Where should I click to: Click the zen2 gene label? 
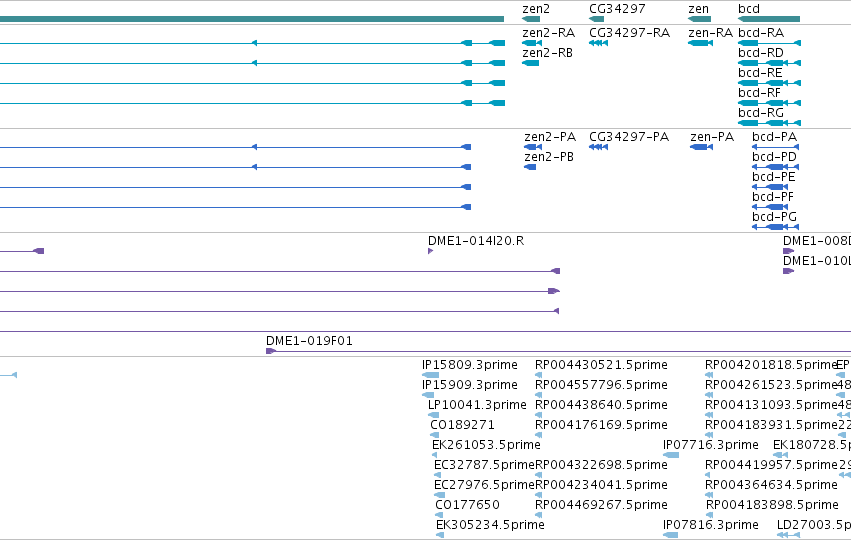tap(536, 9)
